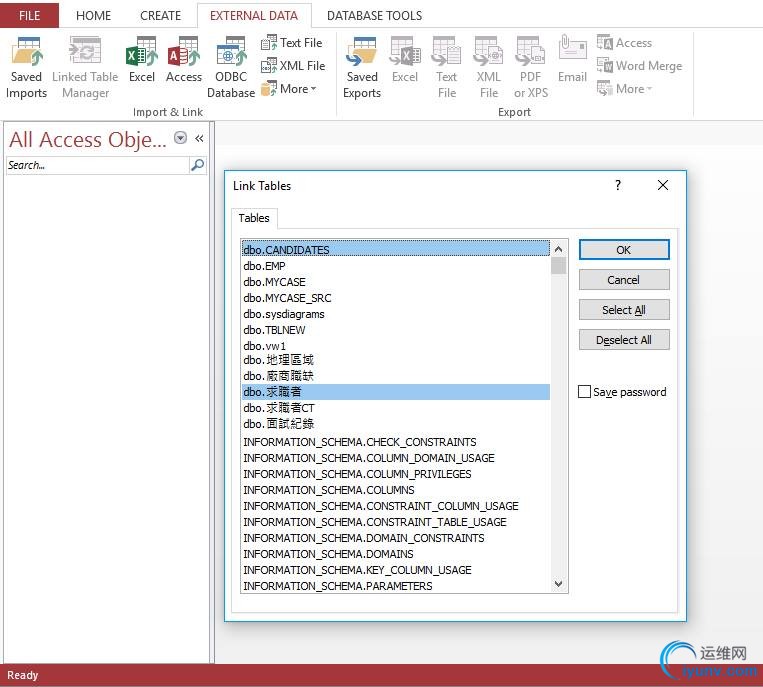763x687 pixels.
Task: Click the navigation pane search magnifier
Action: pyautogui.click(x=198, y=165)
